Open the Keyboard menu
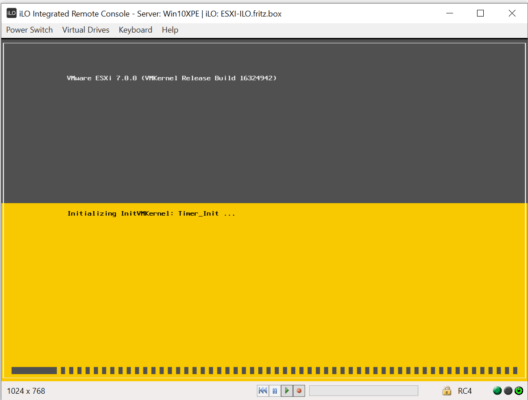This screenshot has width=528, height=400. 135,30
